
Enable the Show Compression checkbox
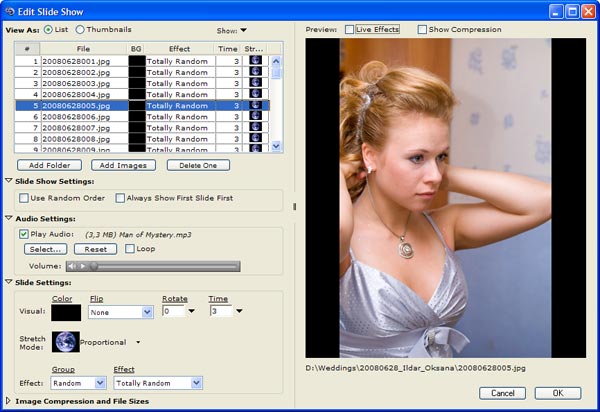(422, 29)
